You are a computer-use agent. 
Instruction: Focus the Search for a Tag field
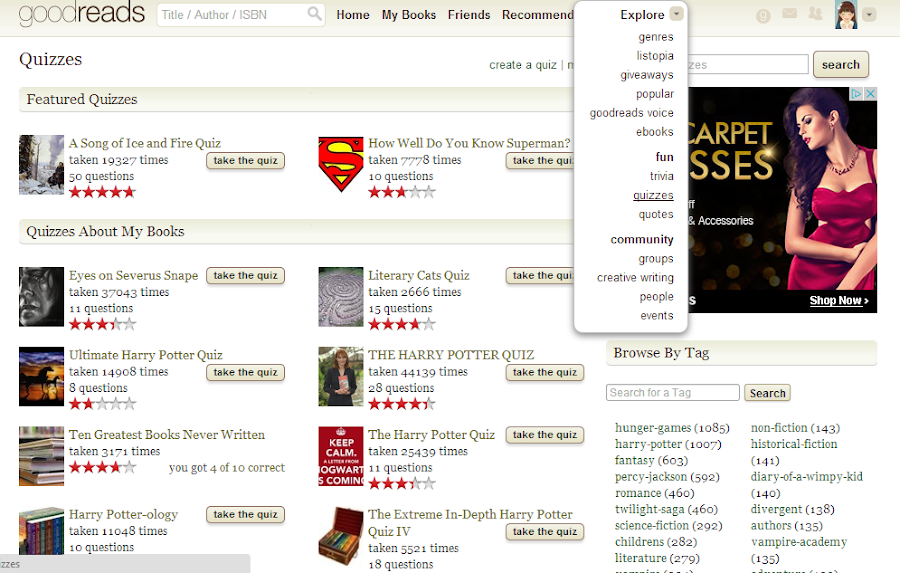point(672,393)
